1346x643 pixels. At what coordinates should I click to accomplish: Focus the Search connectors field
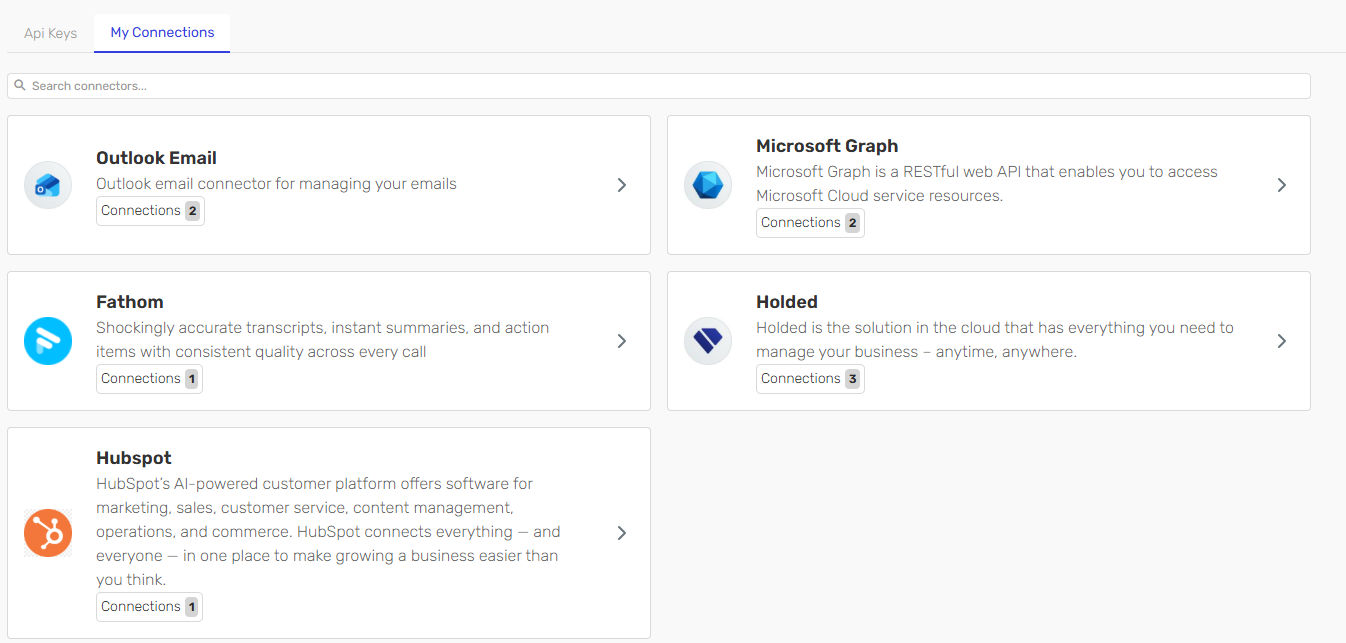(659, 86)
